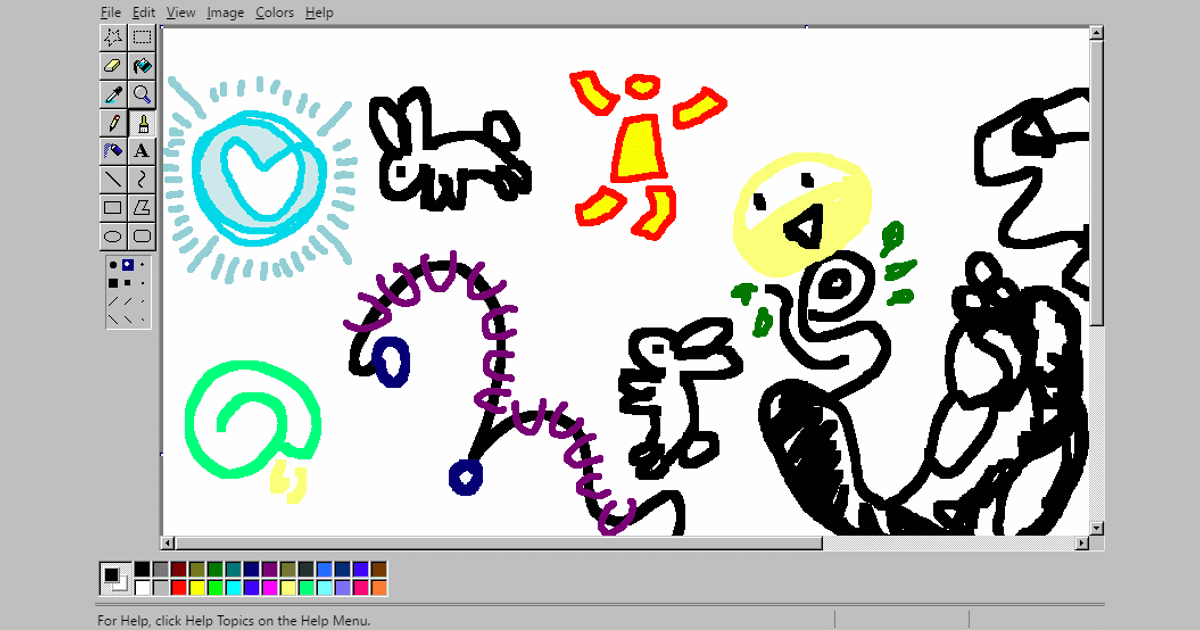This screenshot has height=630, width=1200.
Task: Choose the hot pink palette swatch
Action: [361, 587]
